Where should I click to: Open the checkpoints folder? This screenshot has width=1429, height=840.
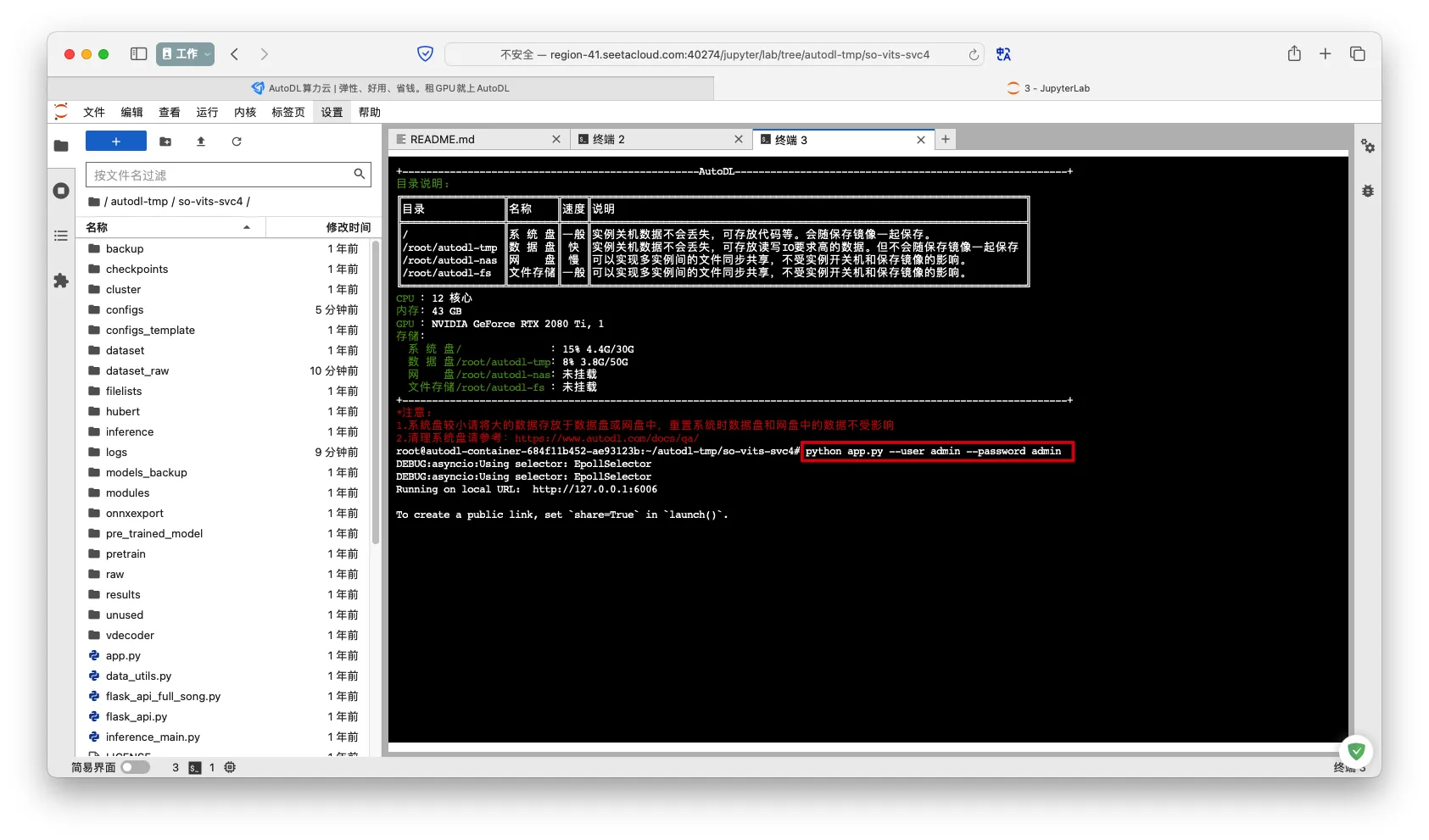pyautogui.click(x=137, y=269)
